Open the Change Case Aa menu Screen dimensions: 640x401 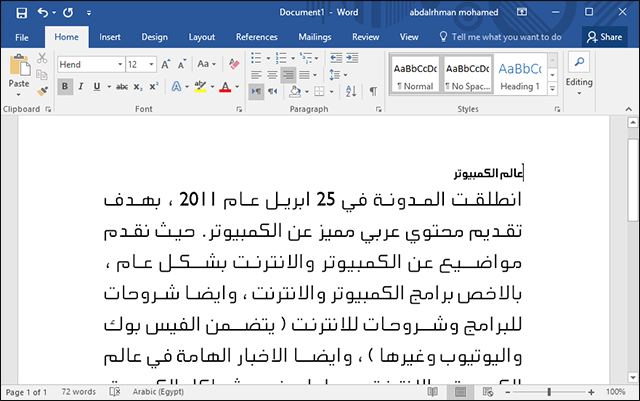[206, 64]
